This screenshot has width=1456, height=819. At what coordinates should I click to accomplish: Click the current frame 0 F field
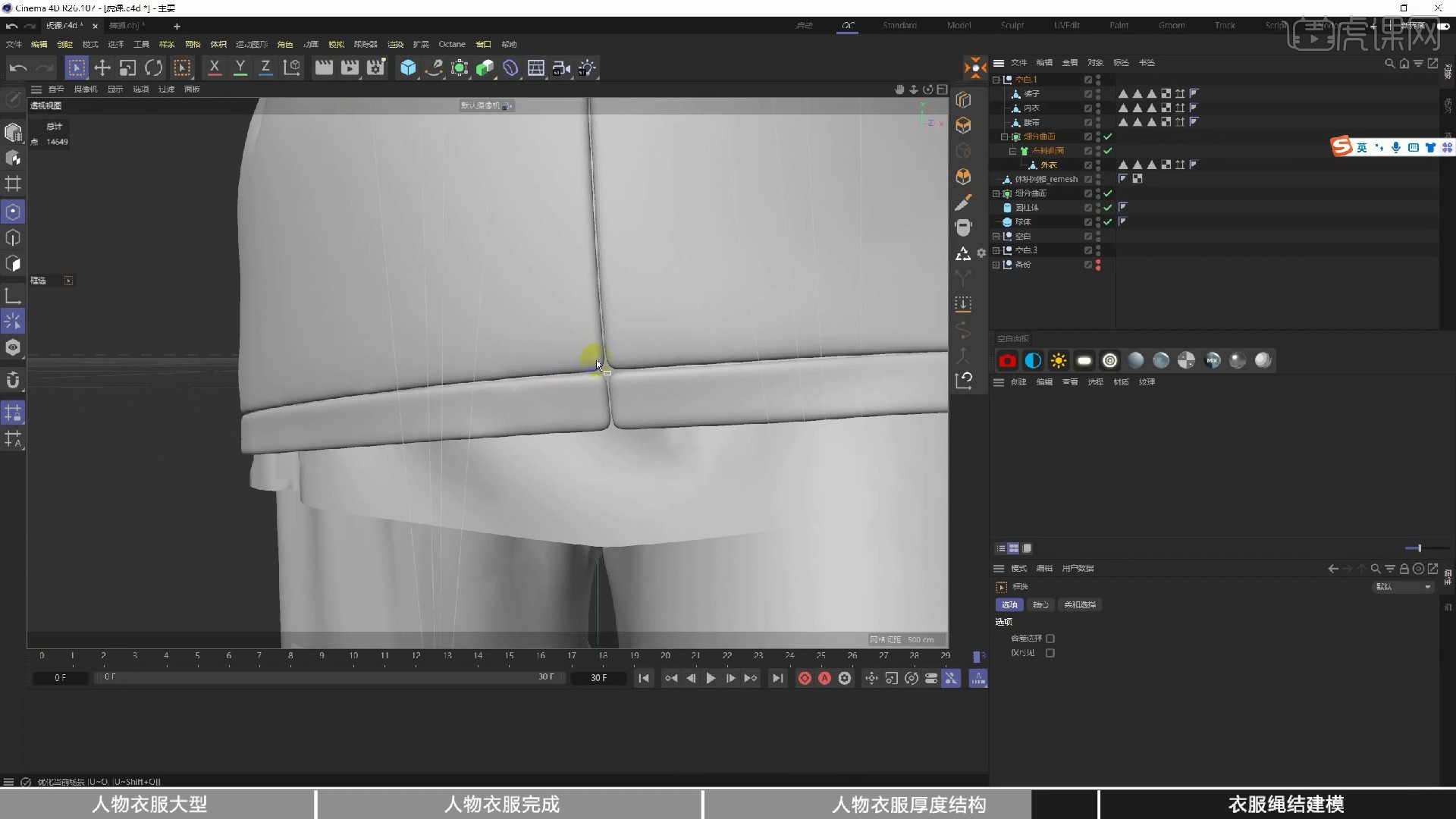[61, 678]
